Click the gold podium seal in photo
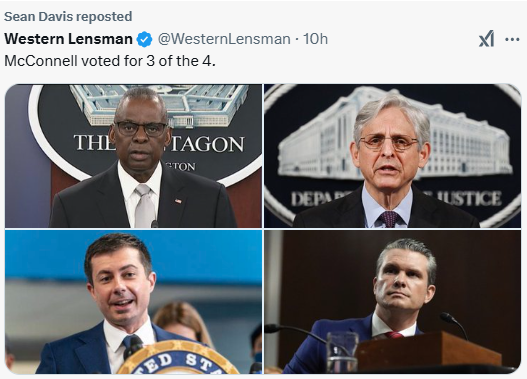527x379 pixels. (177, 358)
